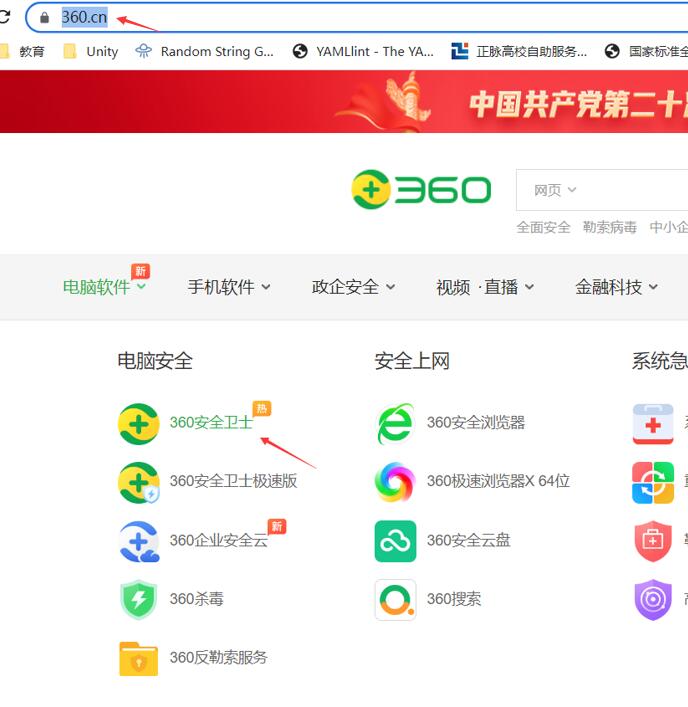Screen dimensions: 688x707
Task: Open the 360安全卫士极速版 icon
Action: click(138, 482)
